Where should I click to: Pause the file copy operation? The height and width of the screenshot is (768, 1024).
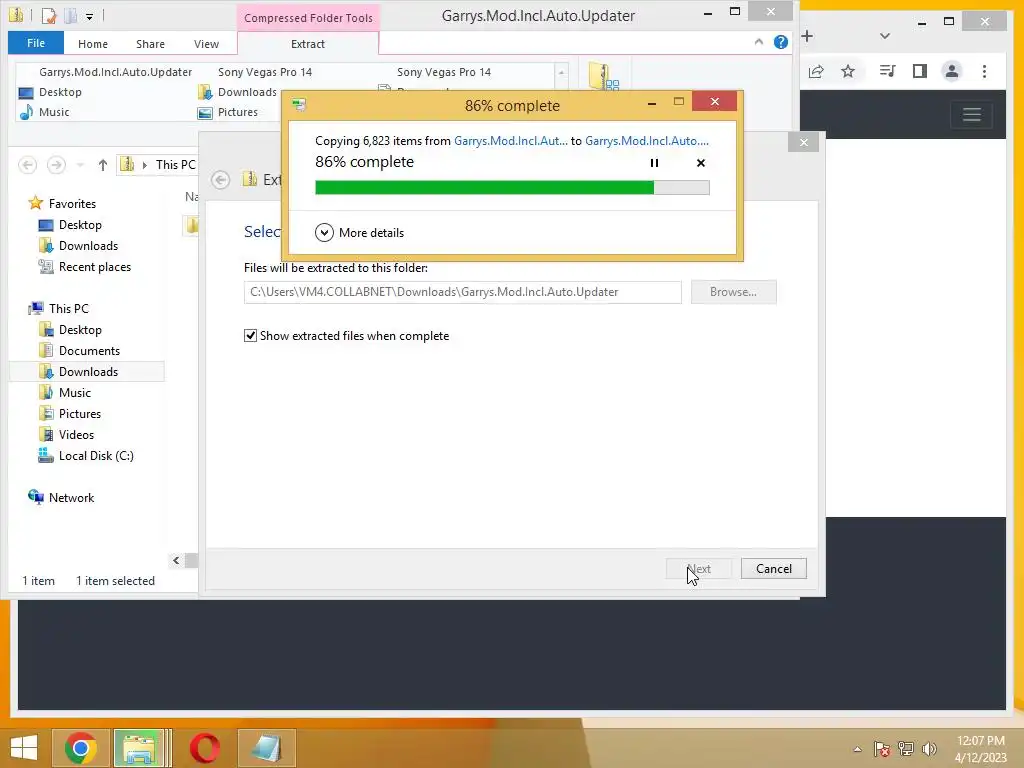654,163
